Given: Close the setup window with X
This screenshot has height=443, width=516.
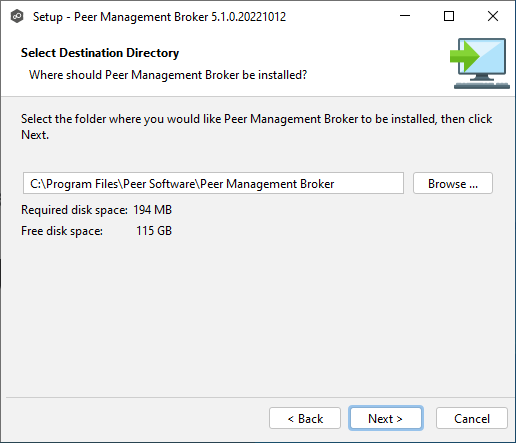Looking at the screenshot, I should click(493, 16).
